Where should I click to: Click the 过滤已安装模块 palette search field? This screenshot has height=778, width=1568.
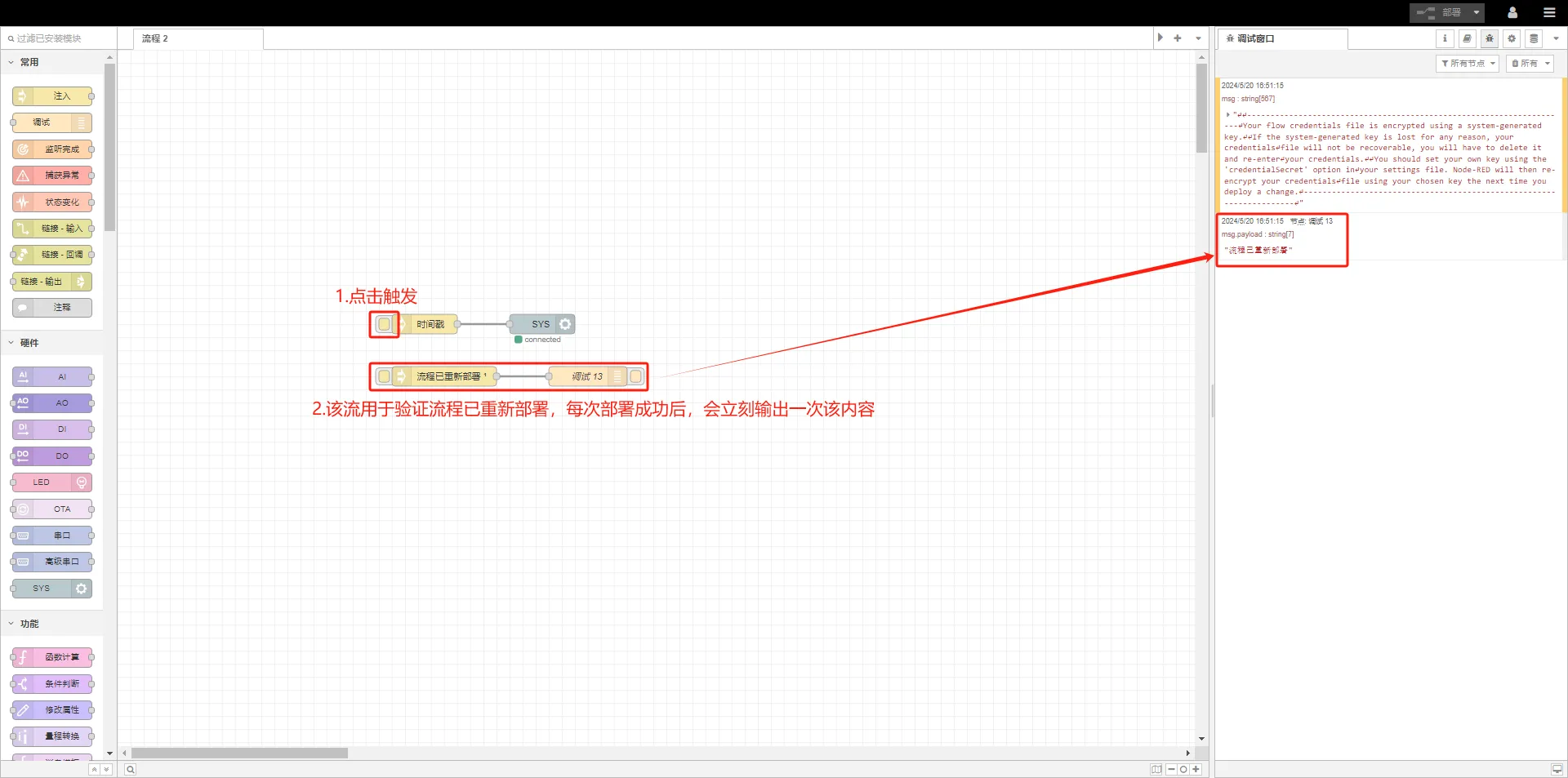pos(57,38)
